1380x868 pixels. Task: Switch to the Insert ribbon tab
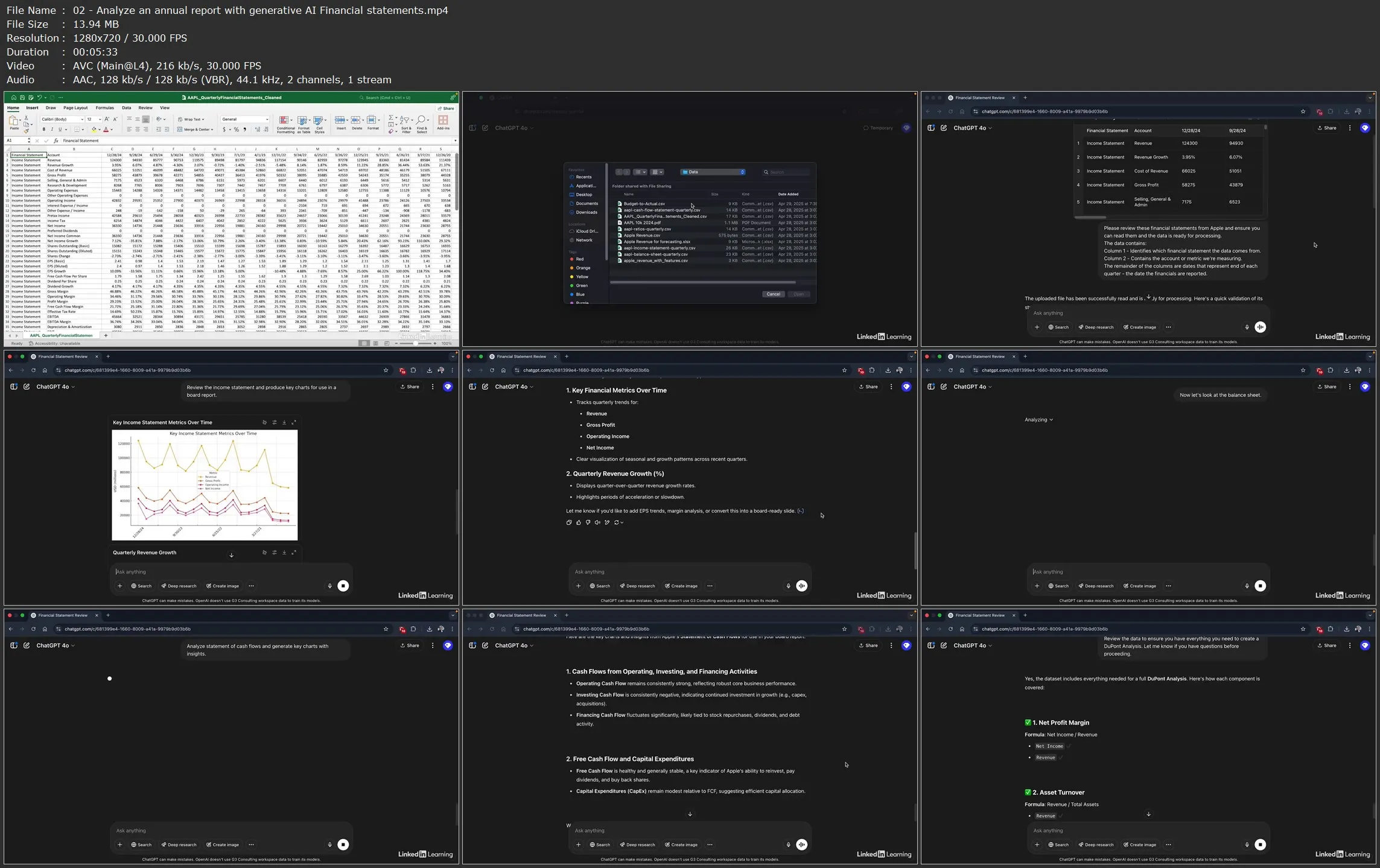32,108
